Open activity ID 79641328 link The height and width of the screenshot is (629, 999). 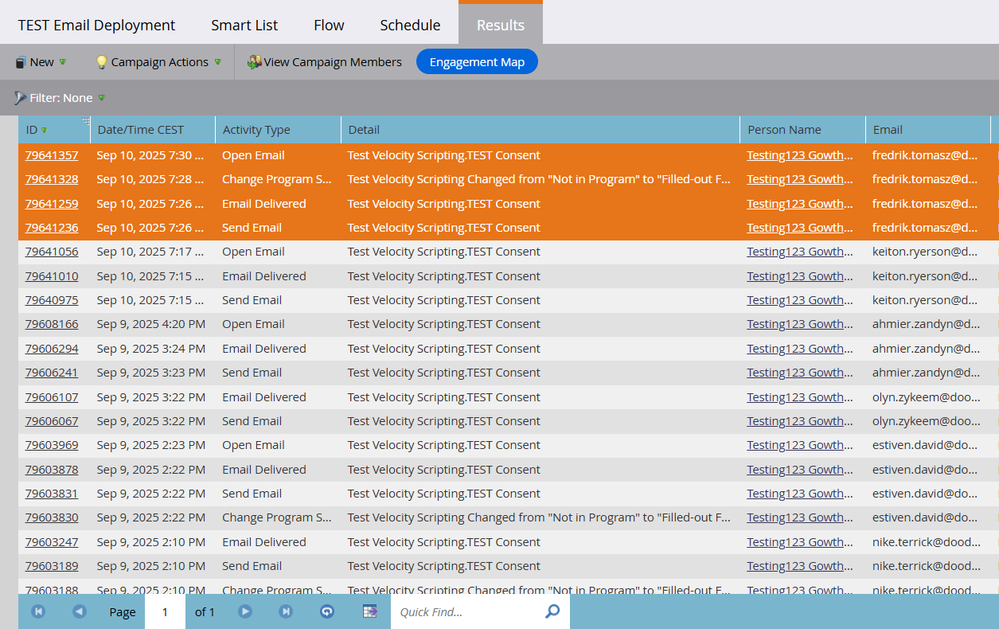click(52, 179)
